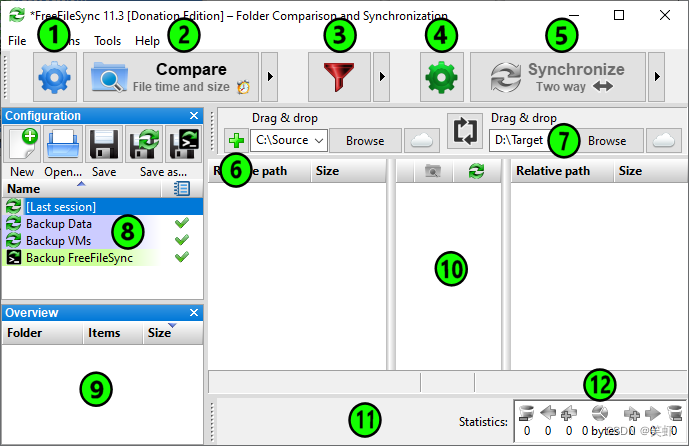Save configuration as a sync job

click(144, 144)
